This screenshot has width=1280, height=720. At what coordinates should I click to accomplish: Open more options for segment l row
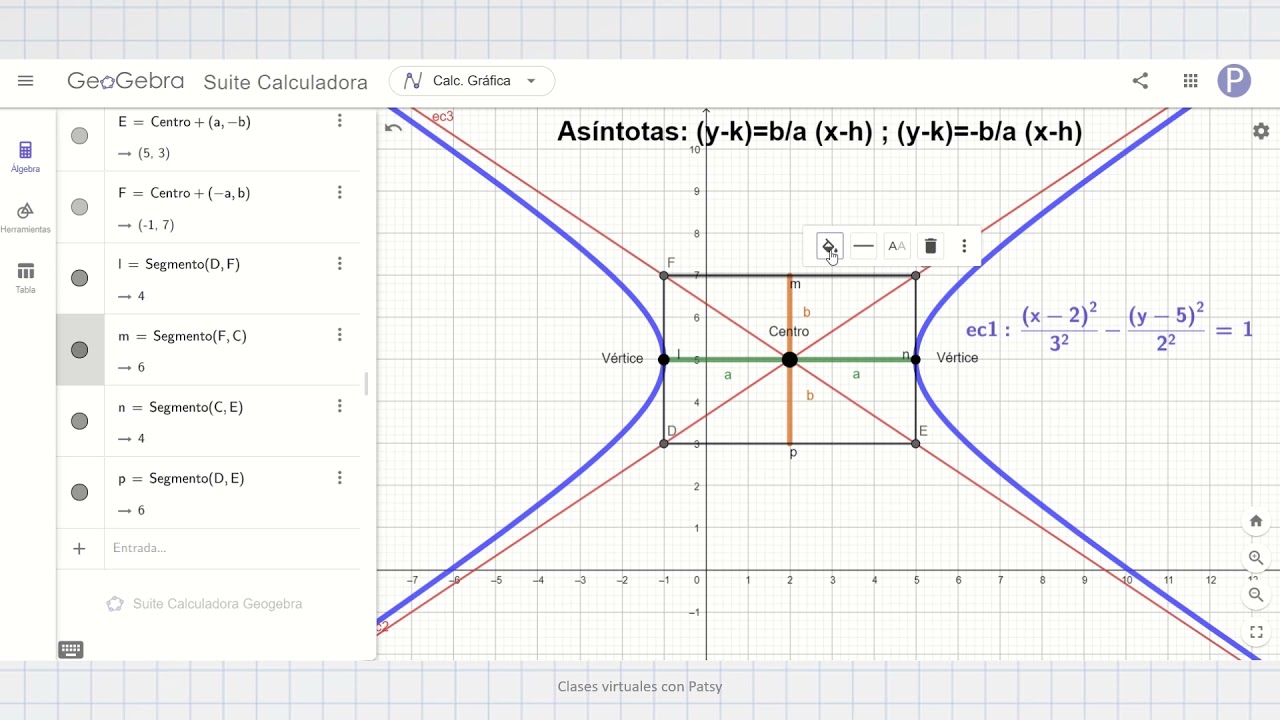click(x=340, y=264)
